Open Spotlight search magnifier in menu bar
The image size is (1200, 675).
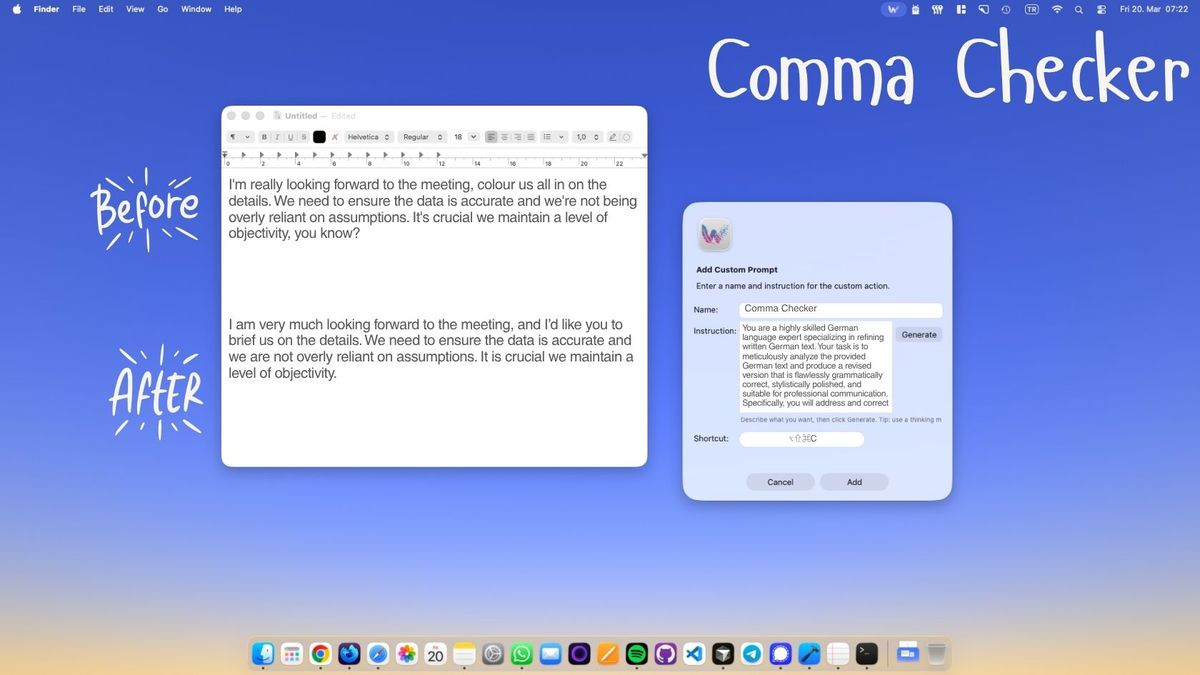pos(1078,9)
